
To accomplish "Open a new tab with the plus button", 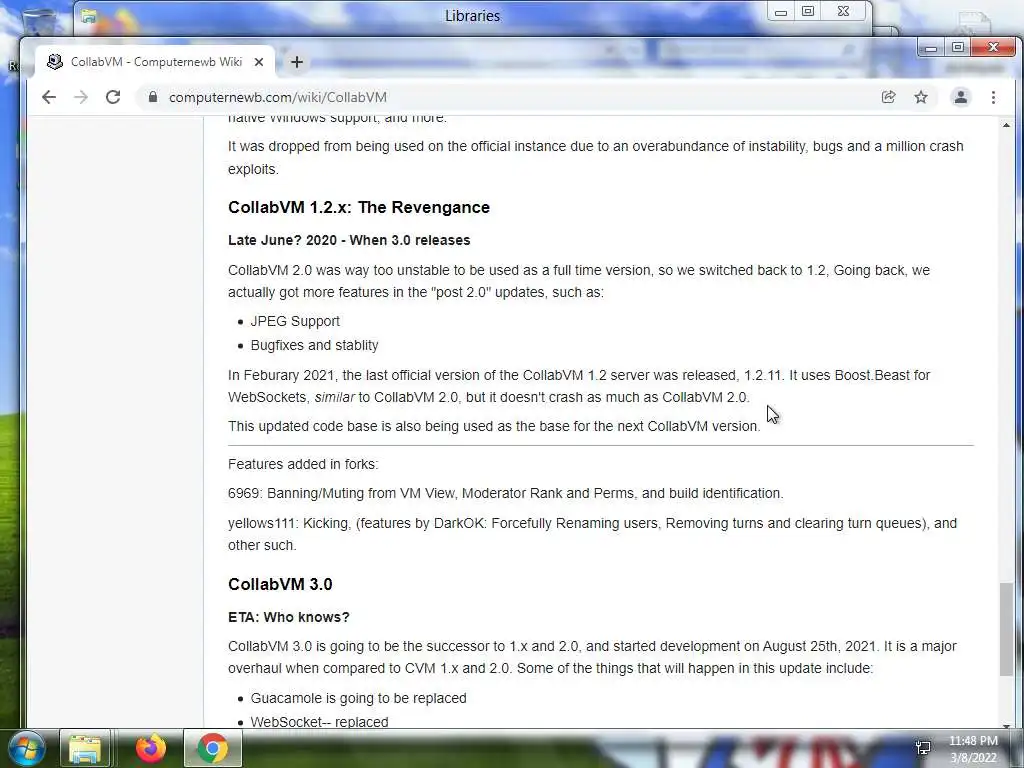I will click(296, 62).
